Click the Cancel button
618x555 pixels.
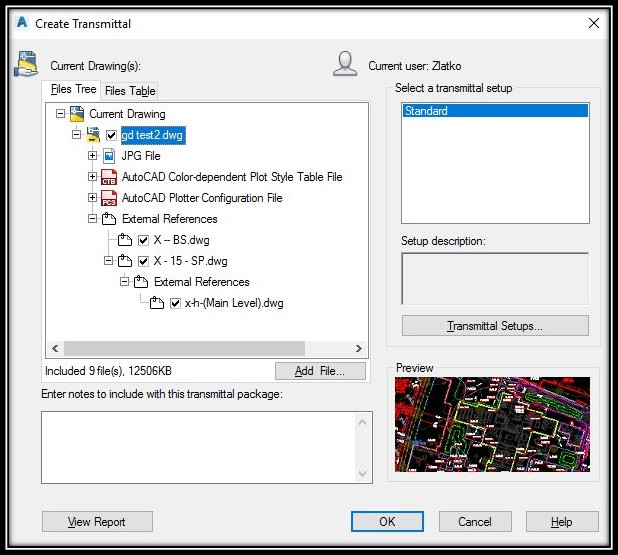coord(475,521)
